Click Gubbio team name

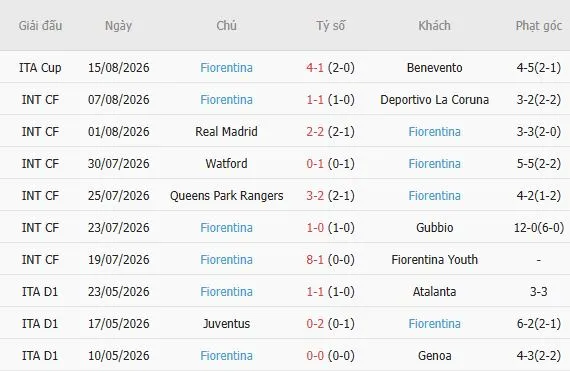point(434,228)
